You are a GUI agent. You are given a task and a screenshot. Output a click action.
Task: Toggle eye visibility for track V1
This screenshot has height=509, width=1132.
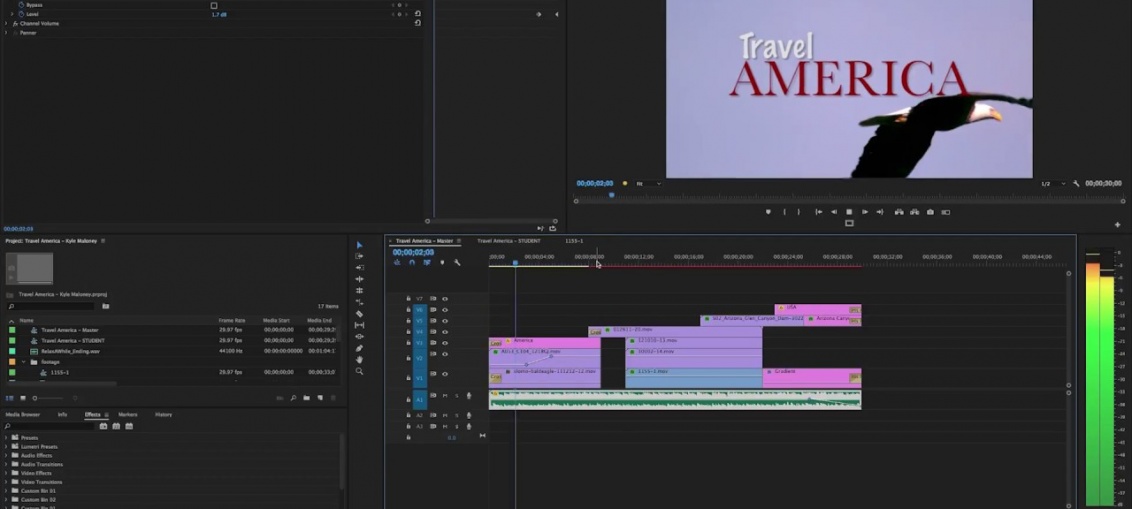(445, 374)
